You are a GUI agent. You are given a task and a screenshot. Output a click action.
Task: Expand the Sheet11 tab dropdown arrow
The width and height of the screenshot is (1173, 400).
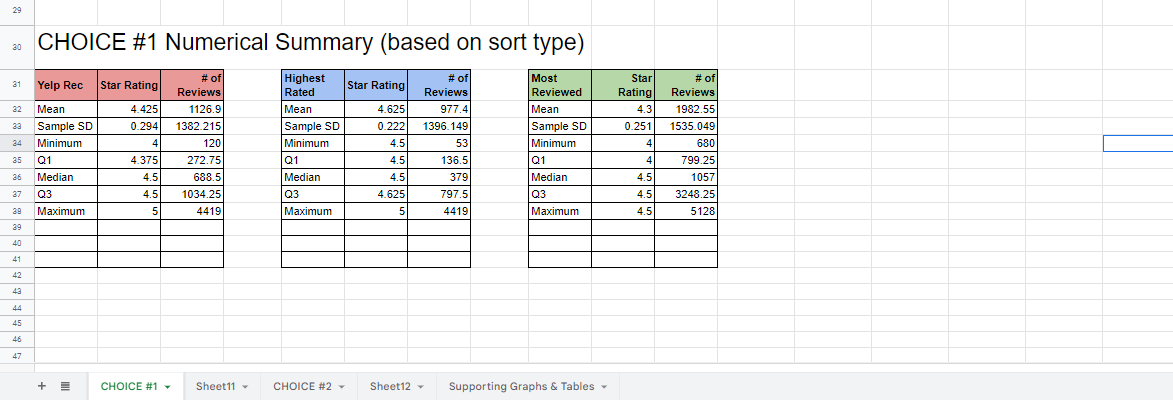coord(245,387)
